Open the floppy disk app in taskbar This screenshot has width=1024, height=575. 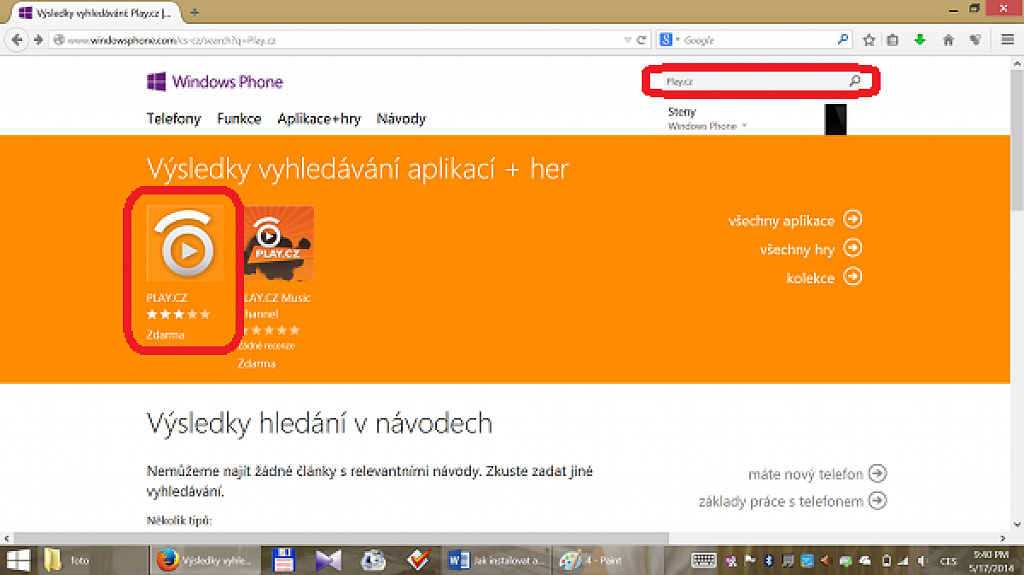point(283,560)
